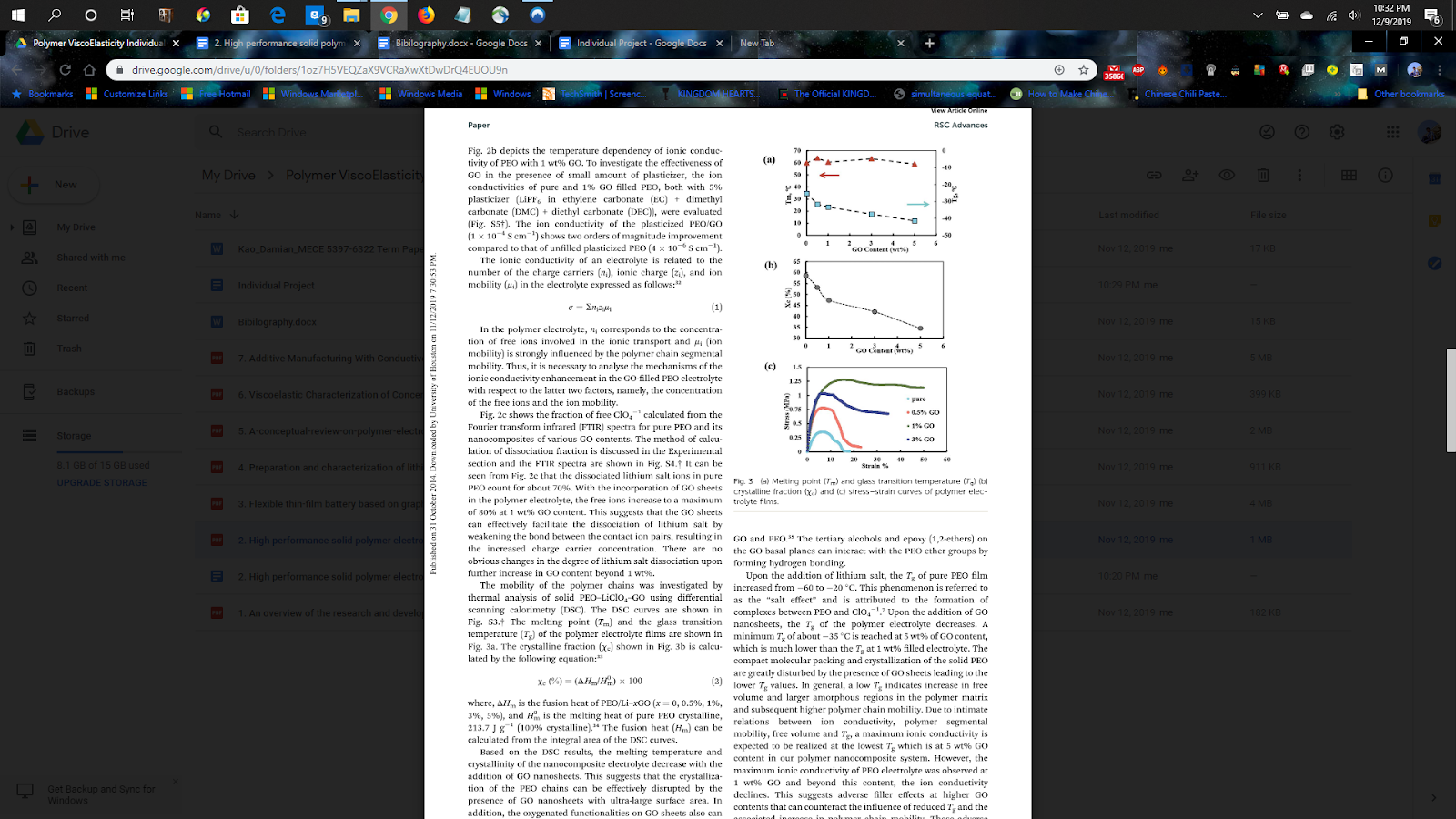Close the Bibilography.docx tab
This screenshot has width=1456, height=819.
(539, 43)
